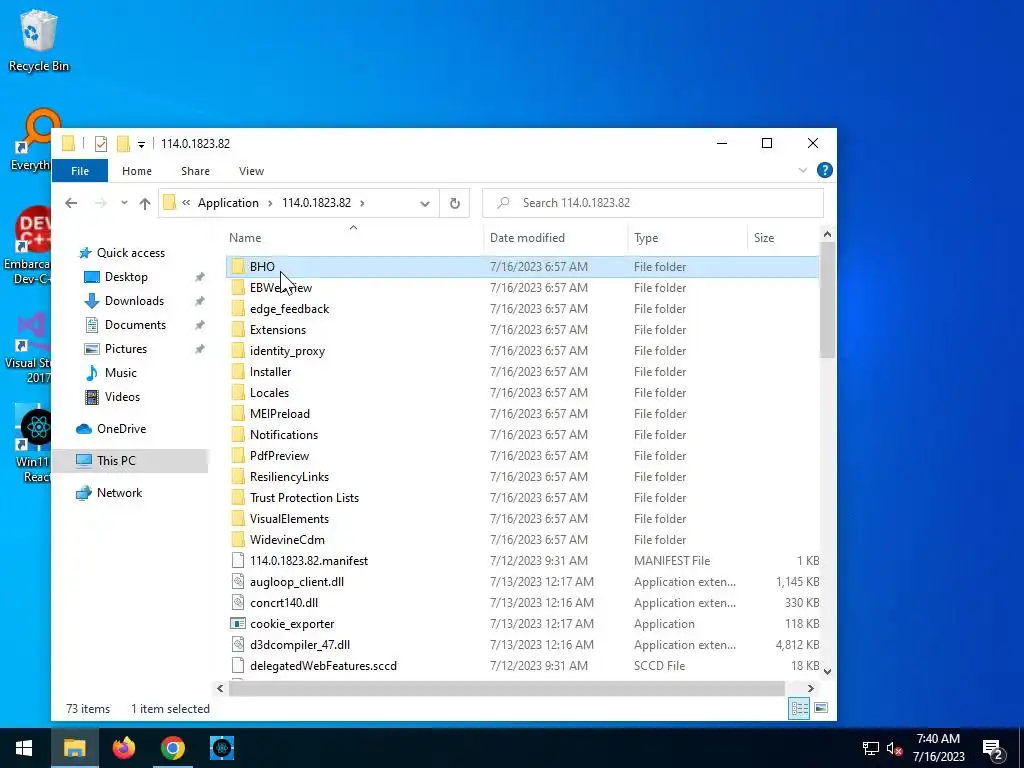This screenshot has height=768, width=1024.
Task: Select the d3dcompiler_47.dll file
Action: [x=300, y=645]
